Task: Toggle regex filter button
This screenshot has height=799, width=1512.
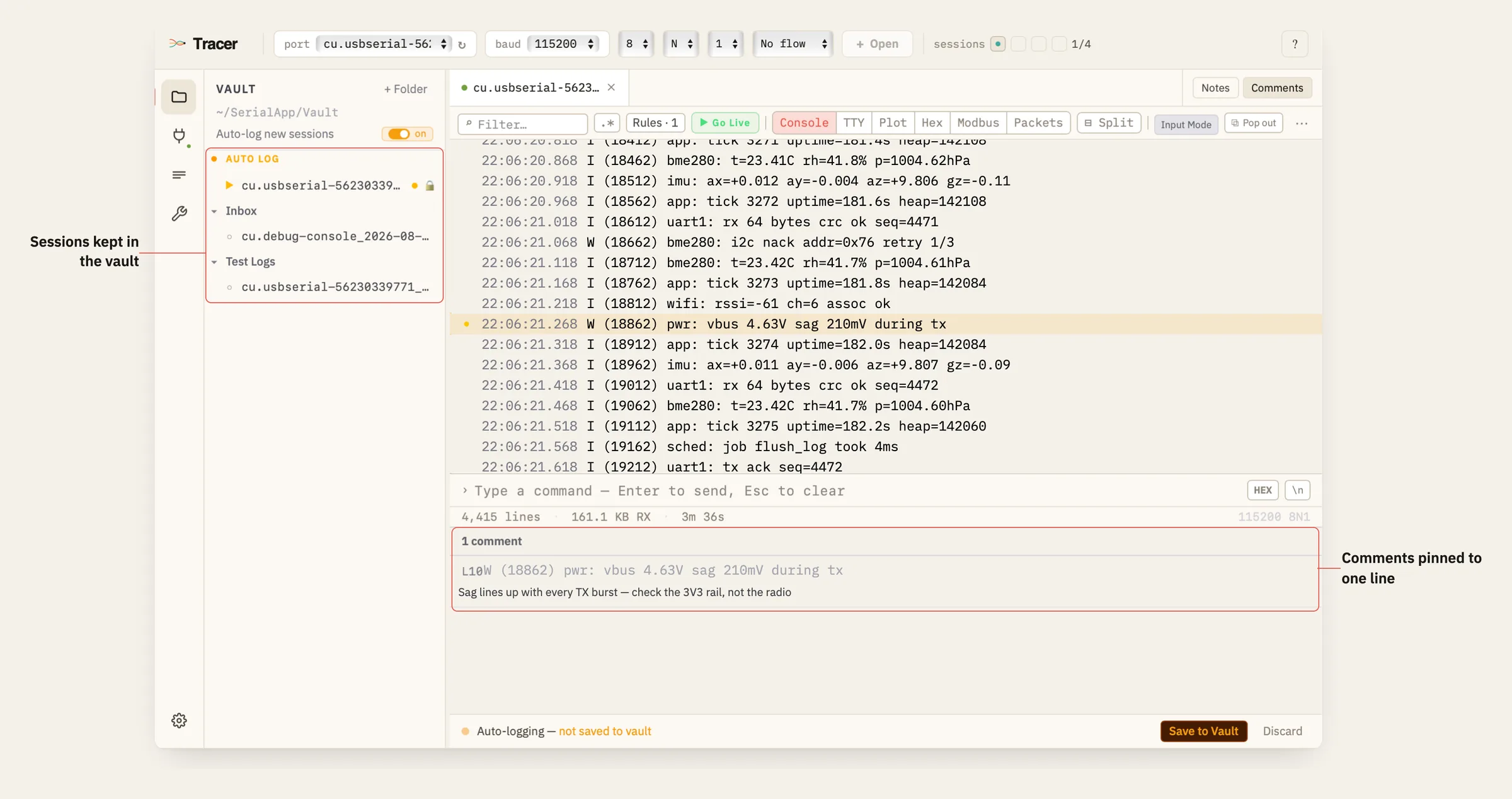Action: (607, 124)
